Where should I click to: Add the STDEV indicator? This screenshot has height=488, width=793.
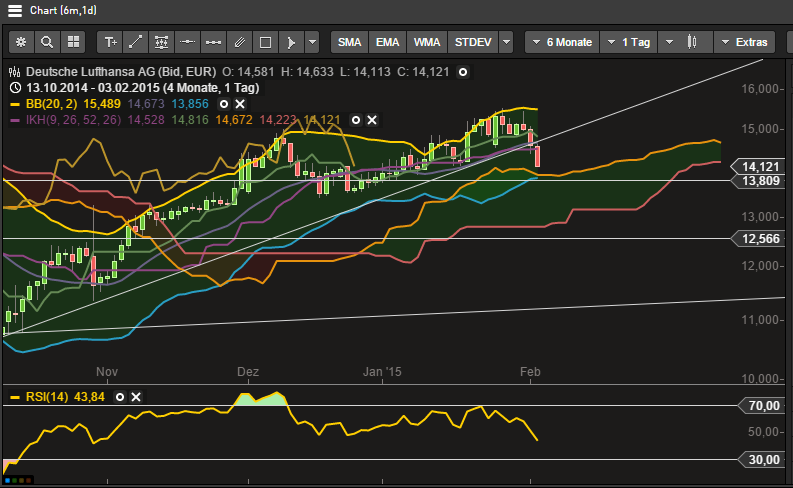473,42
